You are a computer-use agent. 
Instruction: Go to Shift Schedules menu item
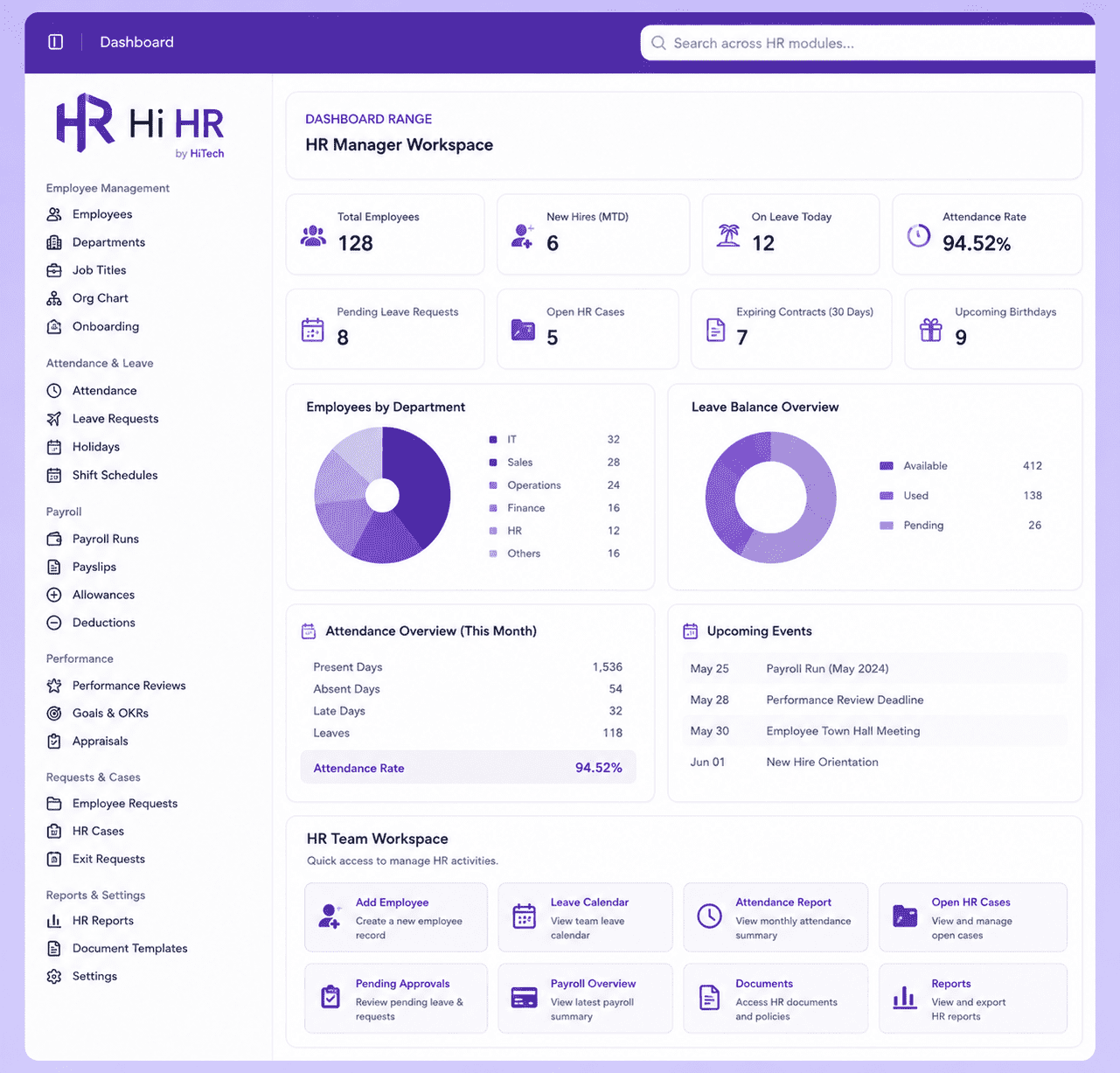pos(102,475)
